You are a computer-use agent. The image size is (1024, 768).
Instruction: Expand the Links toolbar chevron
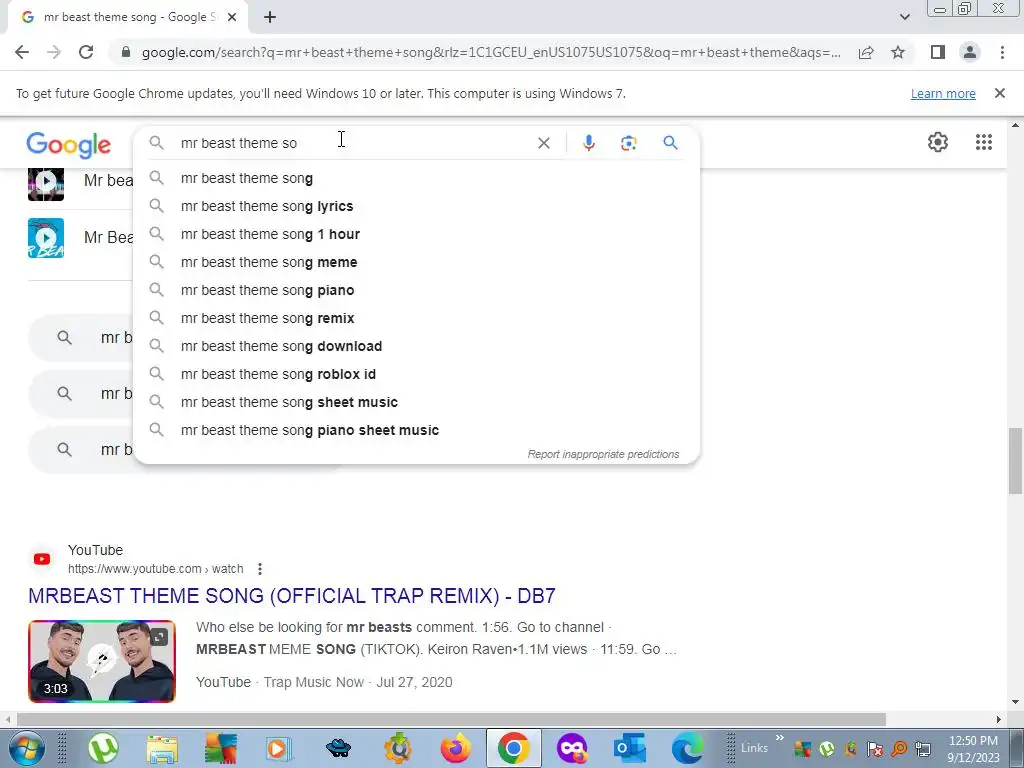779,737
